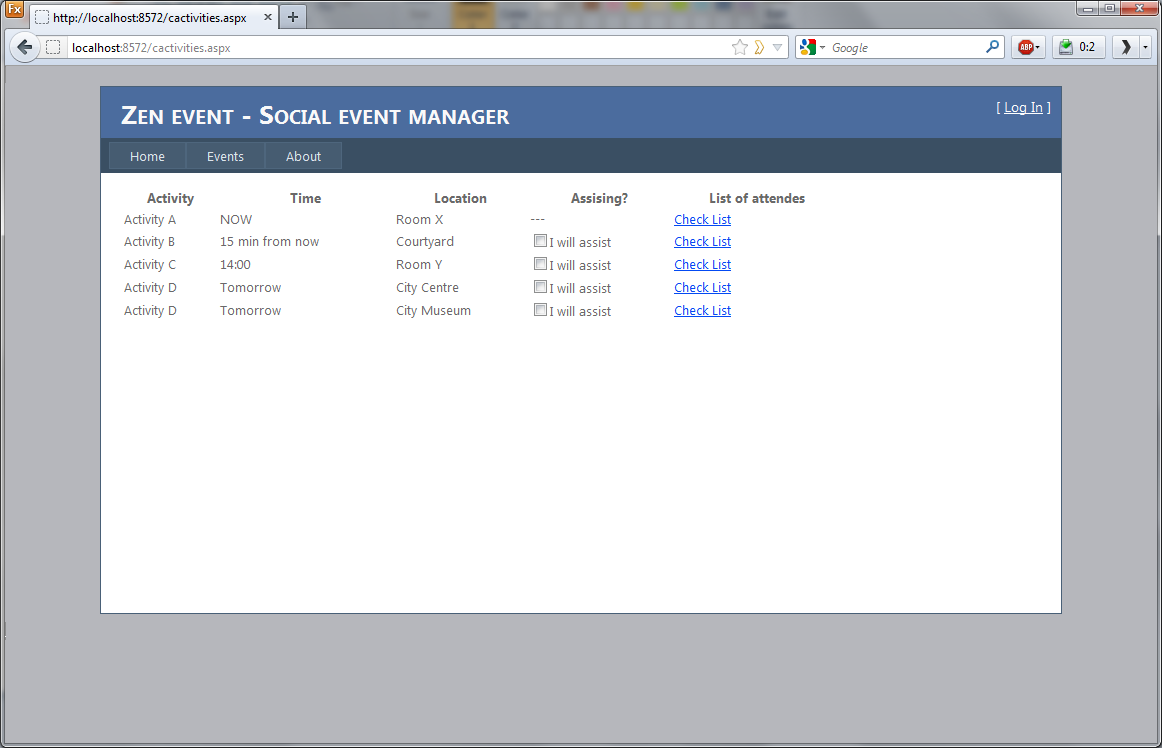The image size is (1162, 748).
Task: Click the '14:00' time cell
Action: 235,265
